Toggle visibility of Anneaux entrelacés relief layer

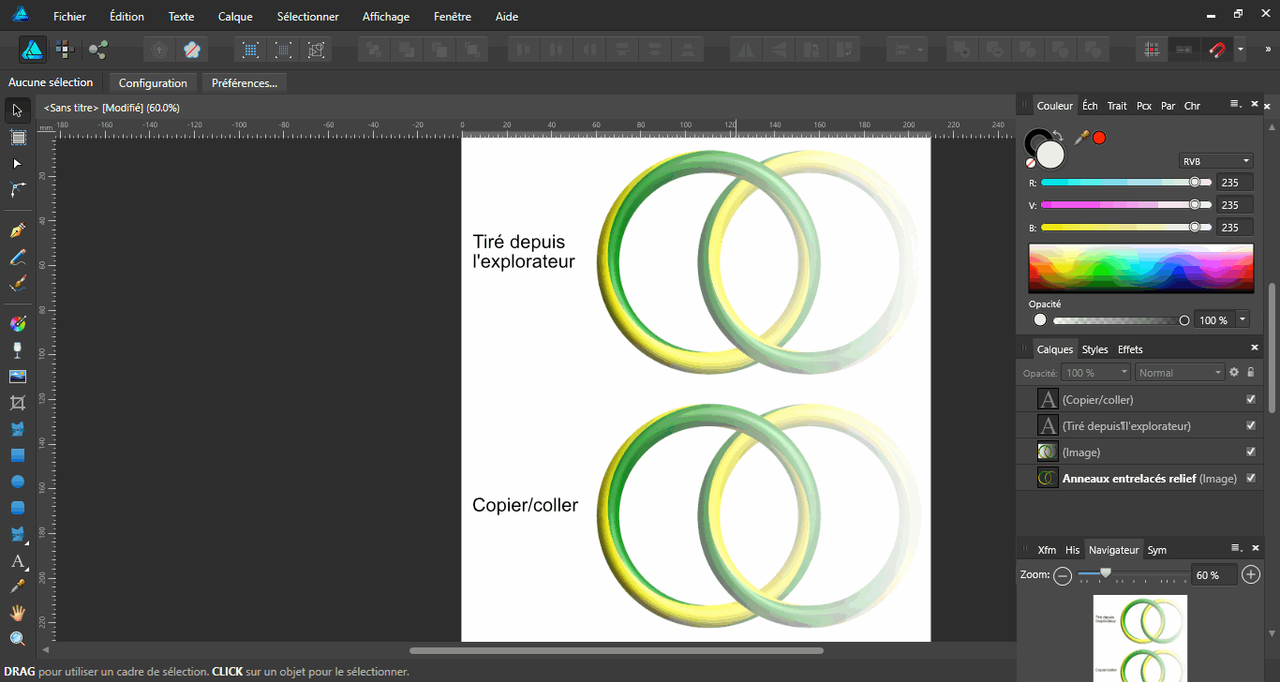point(1250,478)
